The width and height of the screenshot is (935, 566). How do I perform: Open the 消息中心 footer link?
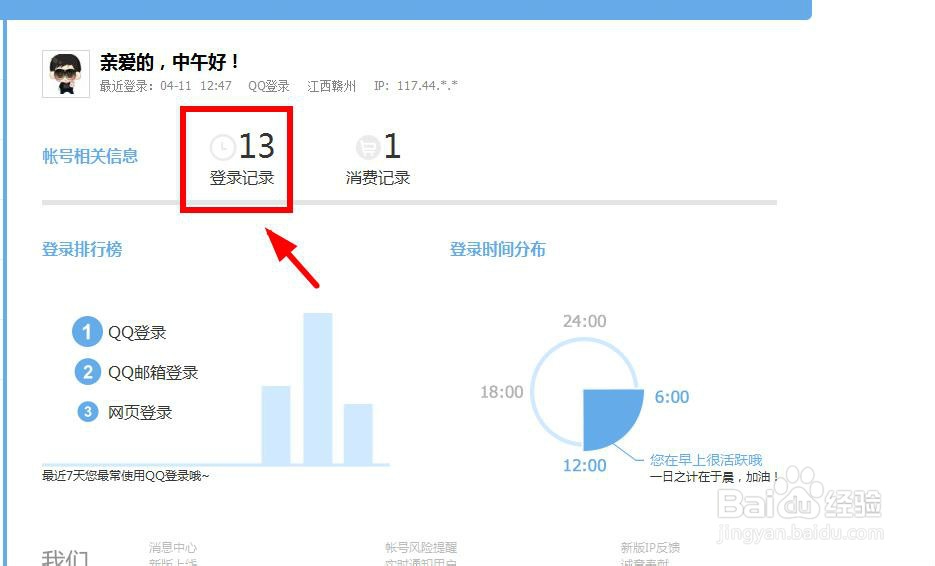(173, 548)
